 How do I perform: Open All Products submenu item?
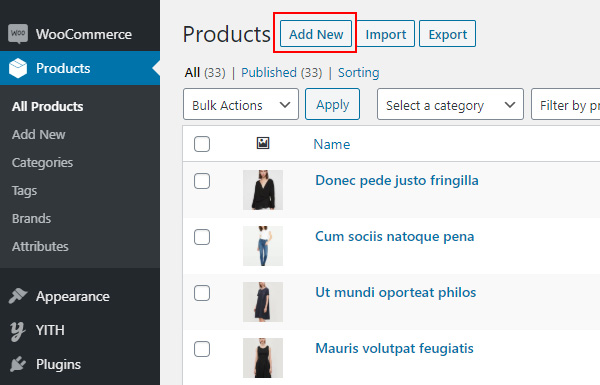(x=47, y=106)
